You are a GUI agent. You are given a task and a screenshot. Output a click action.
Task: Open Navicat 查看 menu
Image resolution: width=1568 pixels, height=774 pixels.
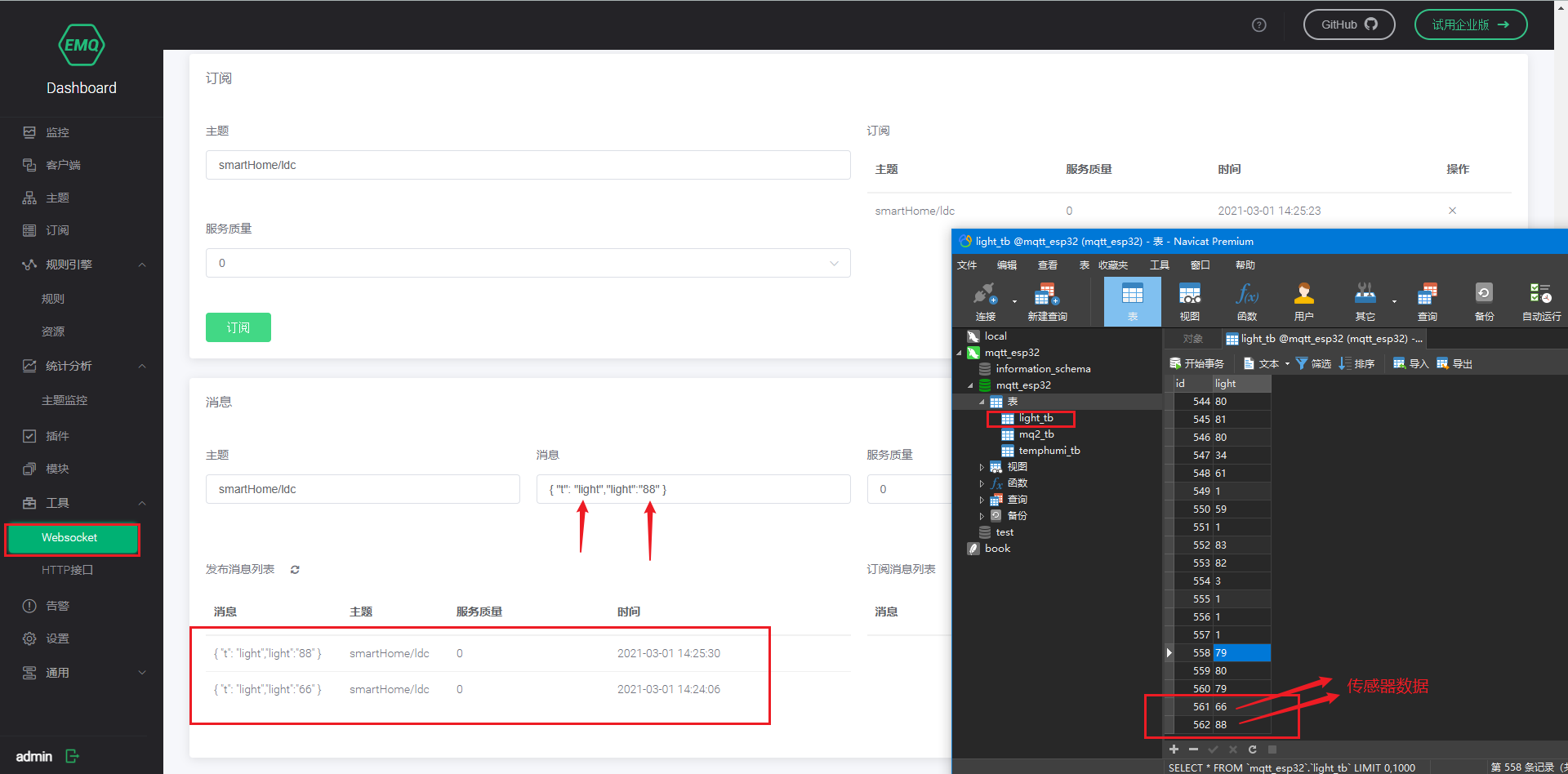1048,265
